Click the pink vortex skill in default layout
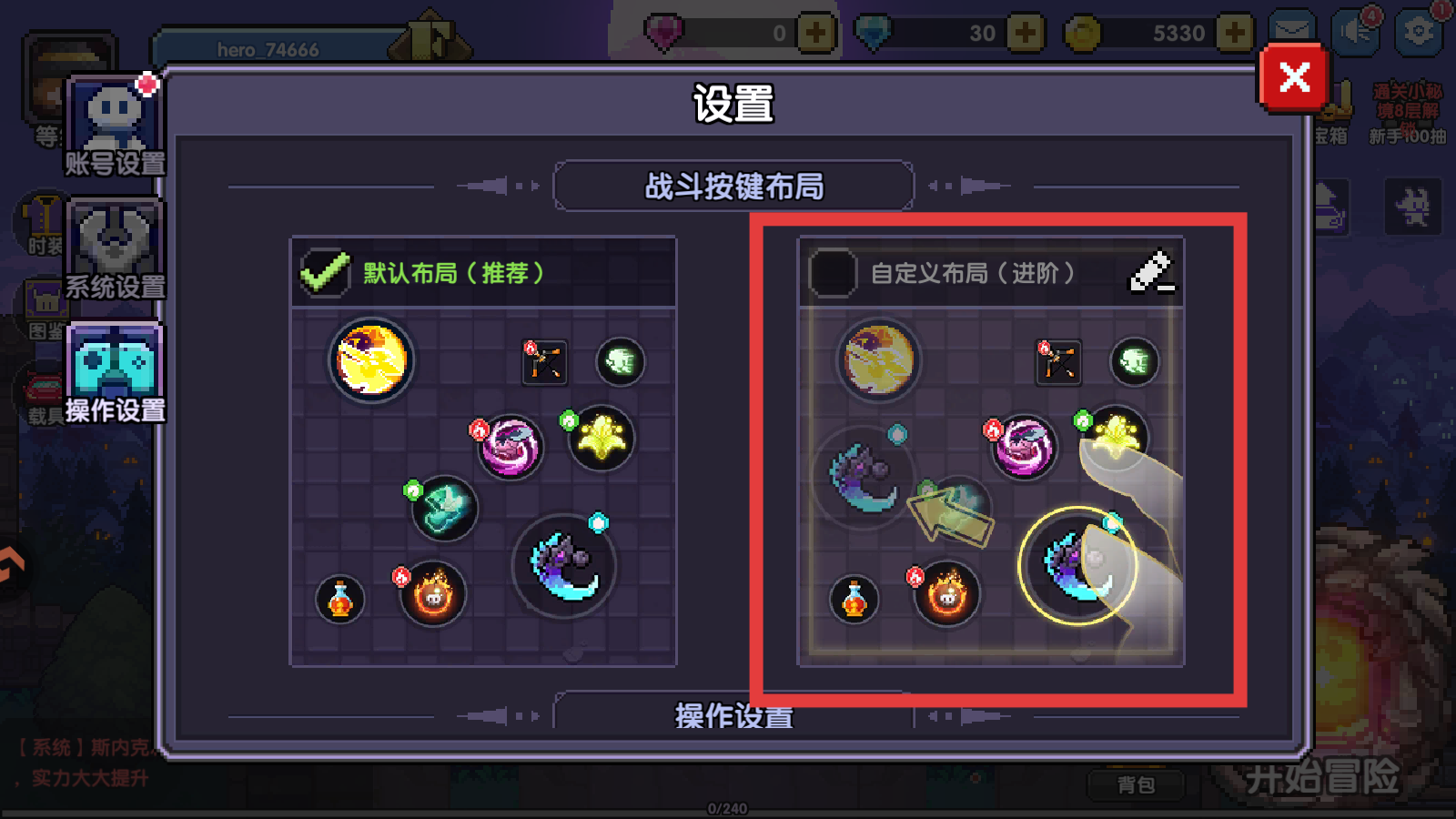 point(511,447)
